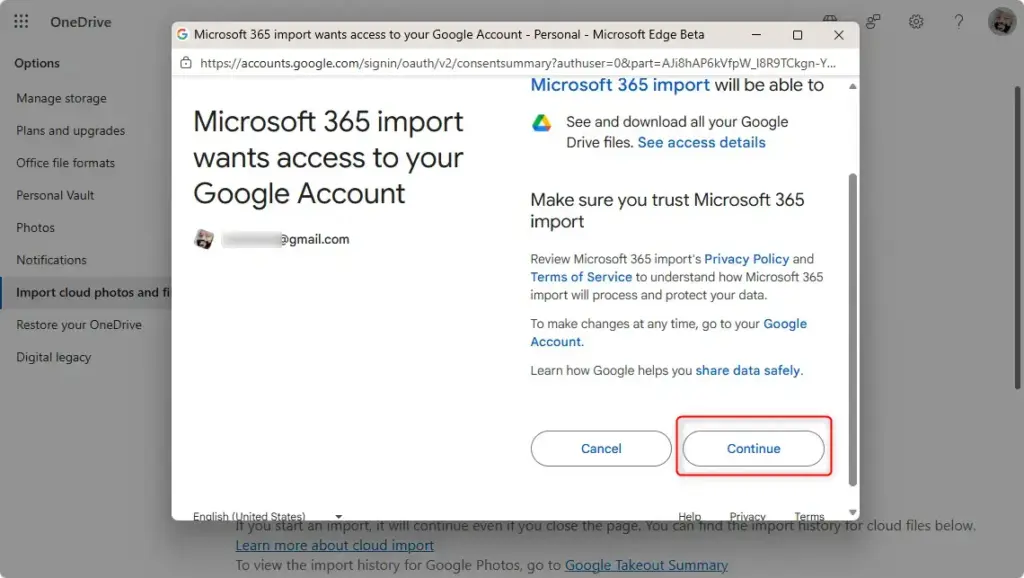Open the share data safely link
This screenshot has height=578, width=1024.
(748, 370)
